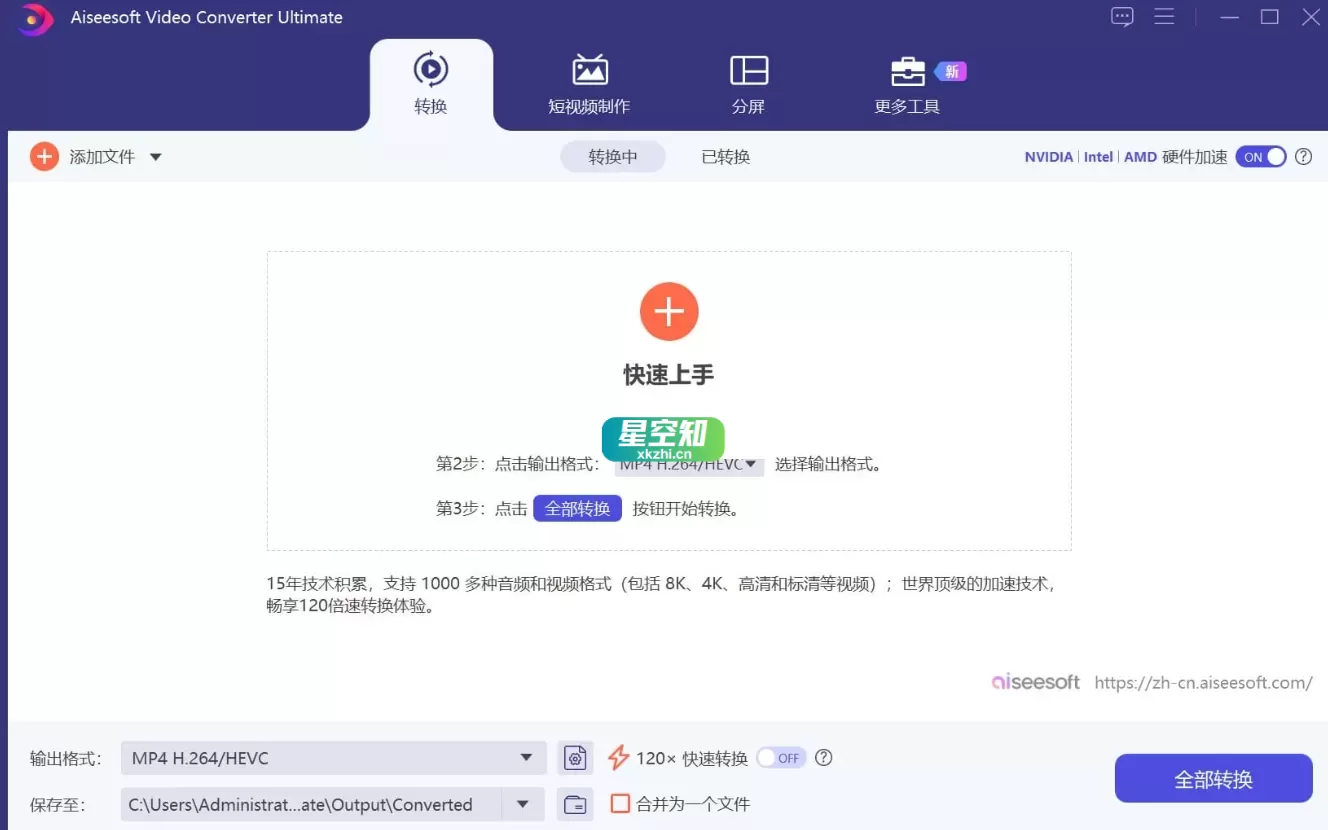Click the red Add Files plus icon
Screen dimensions: 1328x830
pyautogui.click(x=43, y=156)
